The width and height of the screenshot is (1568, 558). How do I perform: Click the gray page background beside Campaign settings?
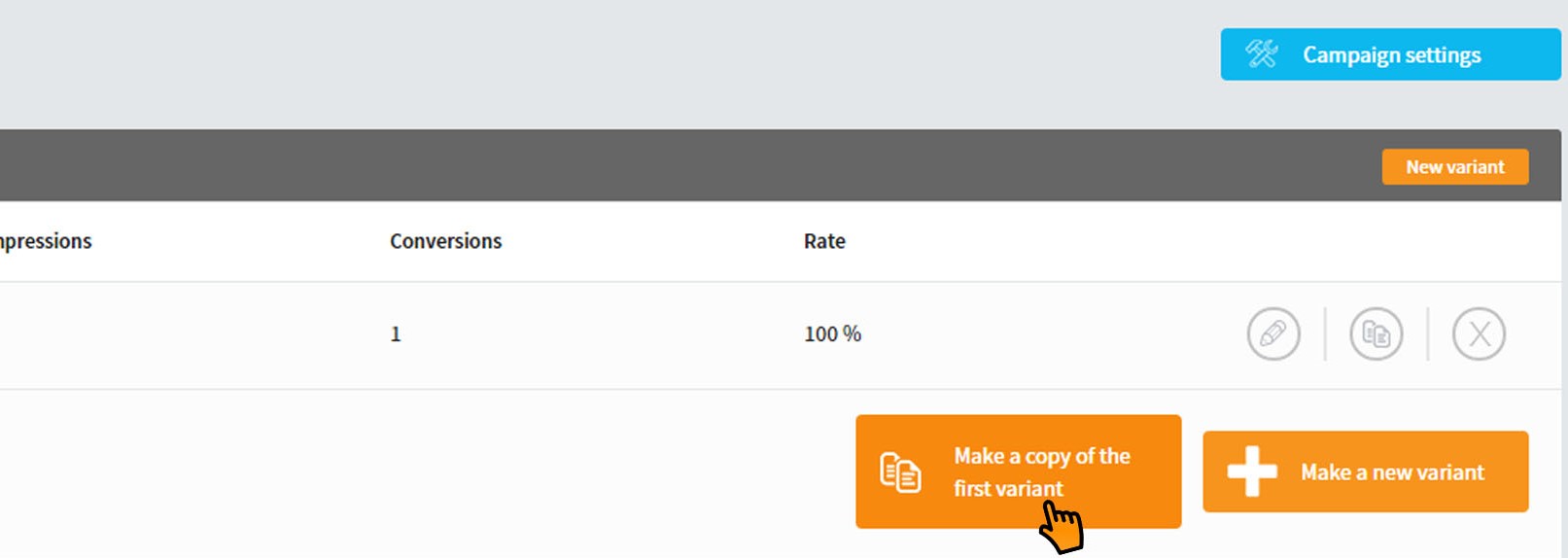click(680, 58)
